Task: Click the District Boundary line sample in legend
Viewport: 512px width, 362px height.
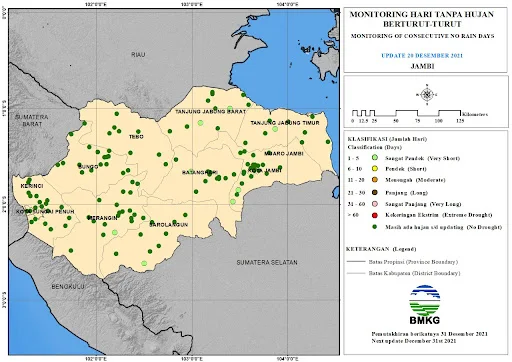Action: (356, 273)
